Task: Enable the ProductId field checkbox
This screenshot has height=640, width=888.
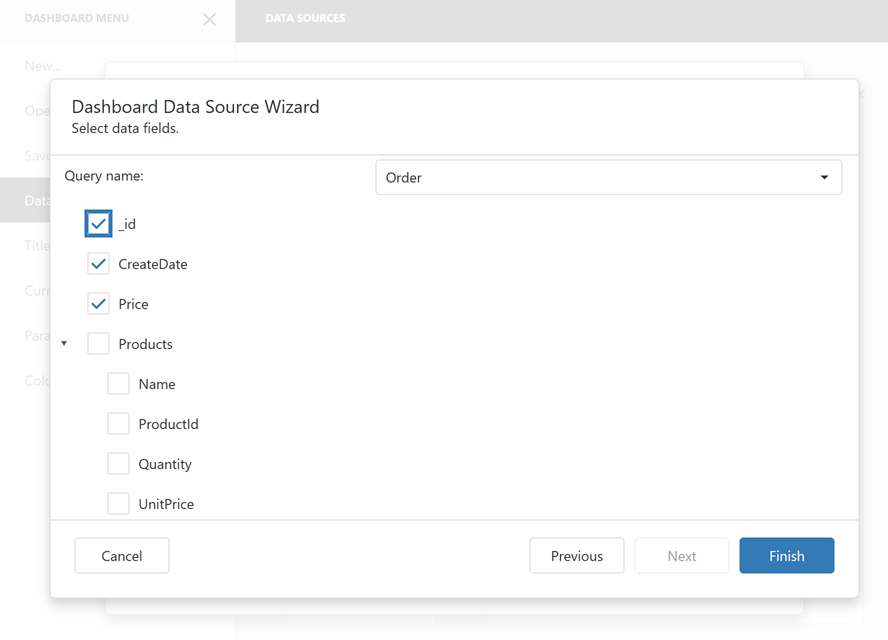Action: (118, 423)
